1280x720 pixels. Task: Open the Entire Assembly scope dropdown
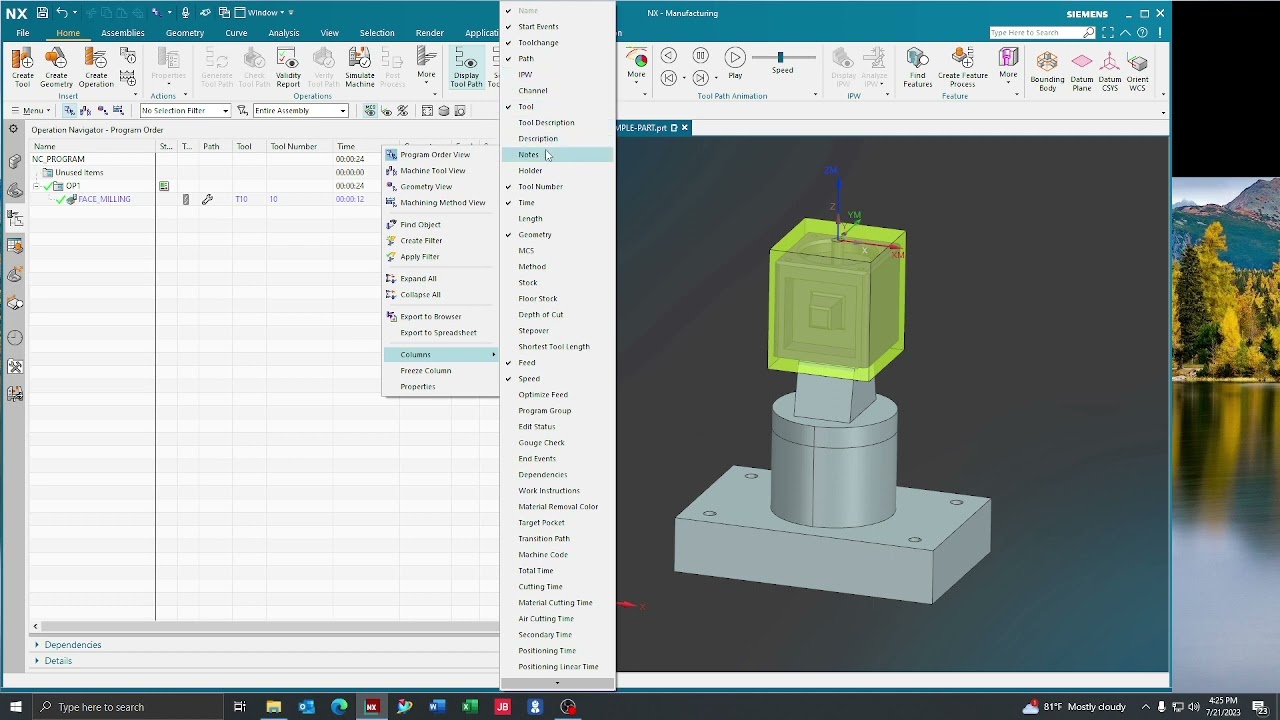300,111
